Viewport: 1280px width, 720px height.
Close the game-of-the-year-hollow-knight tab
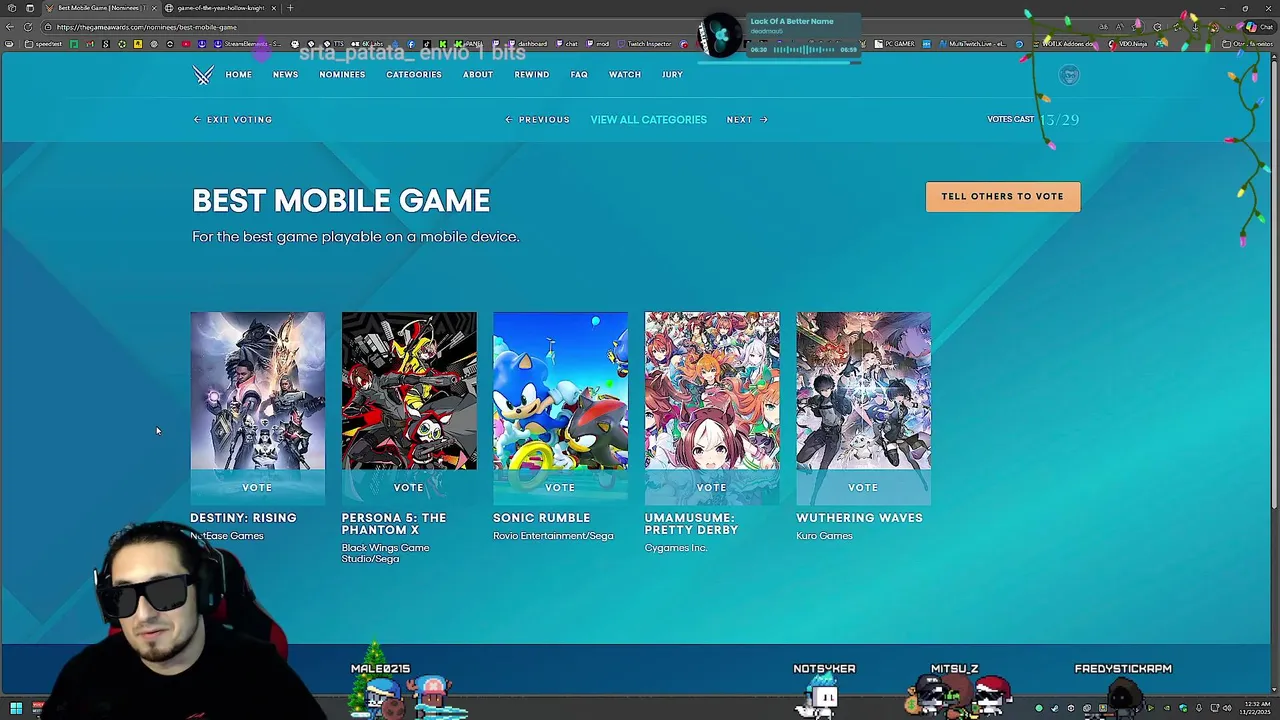tap(273, 8)
